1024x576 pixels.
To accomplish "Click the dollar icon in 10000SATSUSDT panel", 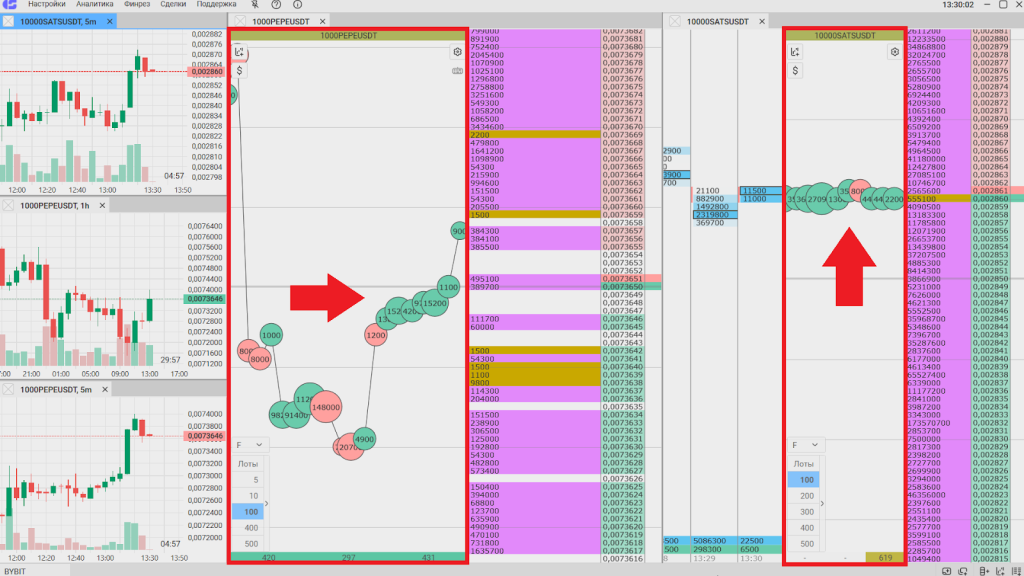I will click(796, 71).
